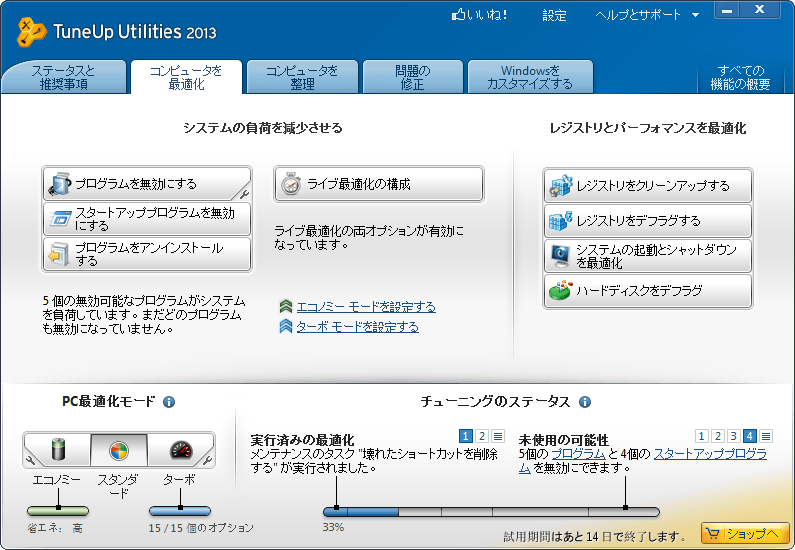Click the wrench corner on プログラムを無効にする button
The height and width of the screenshot is (550, 795).
coord(244,193)
